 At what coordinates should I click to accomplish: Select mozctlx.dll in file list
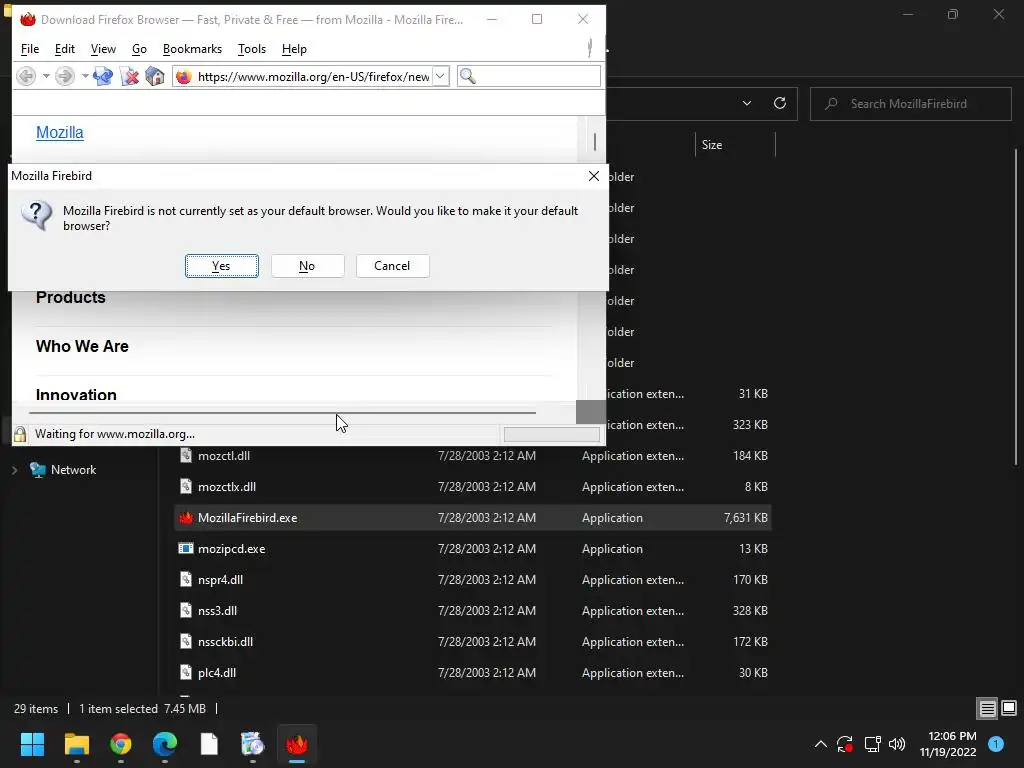click(473, 487)
